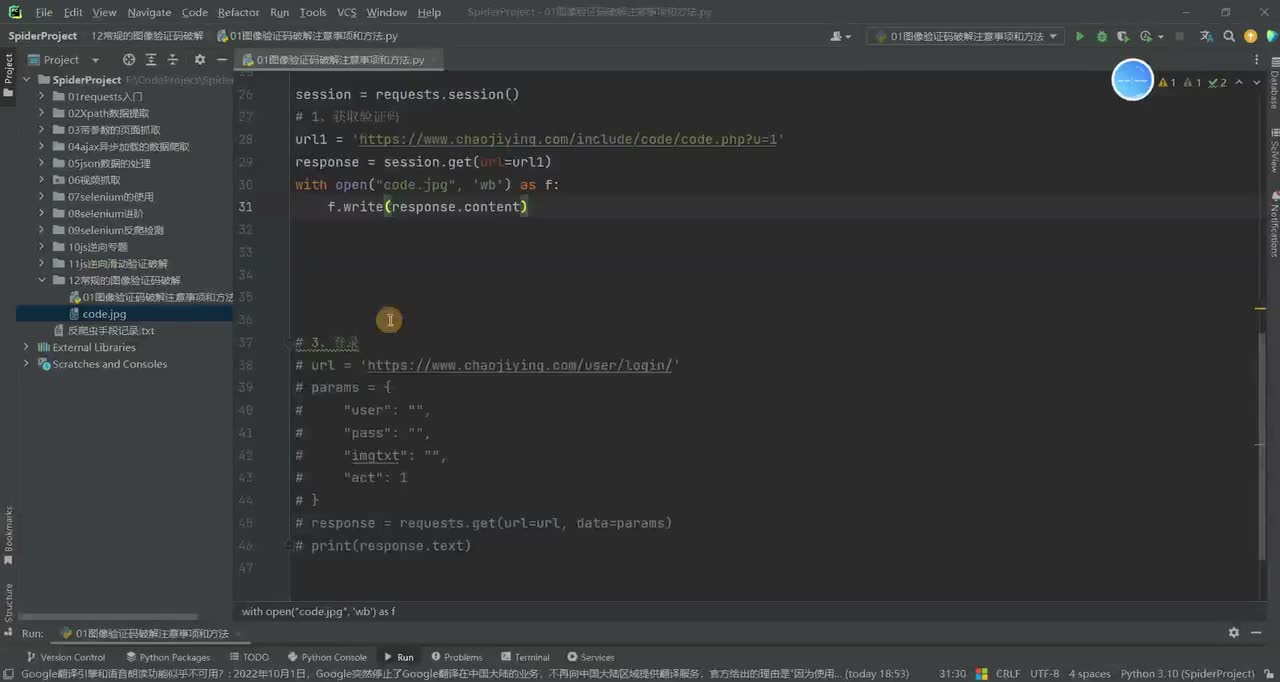
Task: Expand the 10js逆向专题 folder
Action: click(43, 247)
